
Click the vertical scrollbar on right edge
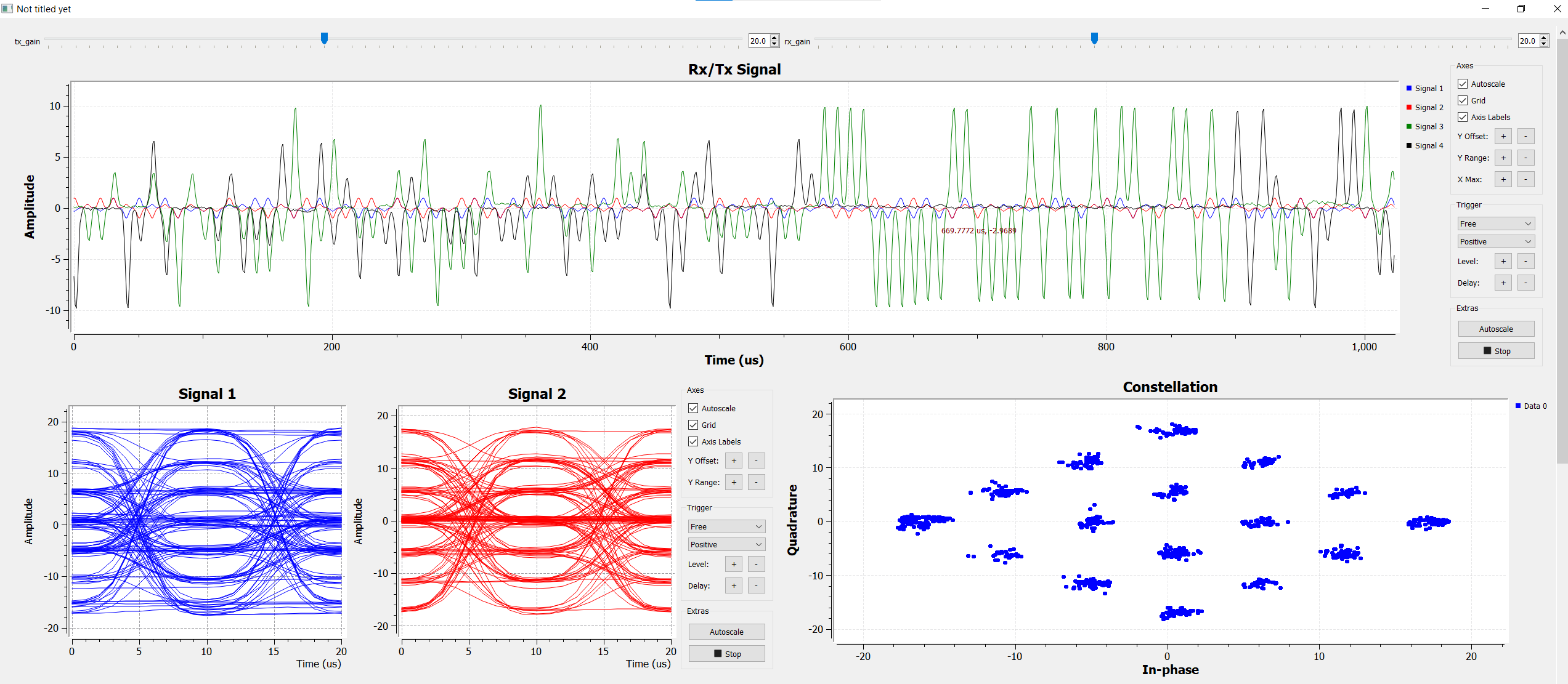1562,251
